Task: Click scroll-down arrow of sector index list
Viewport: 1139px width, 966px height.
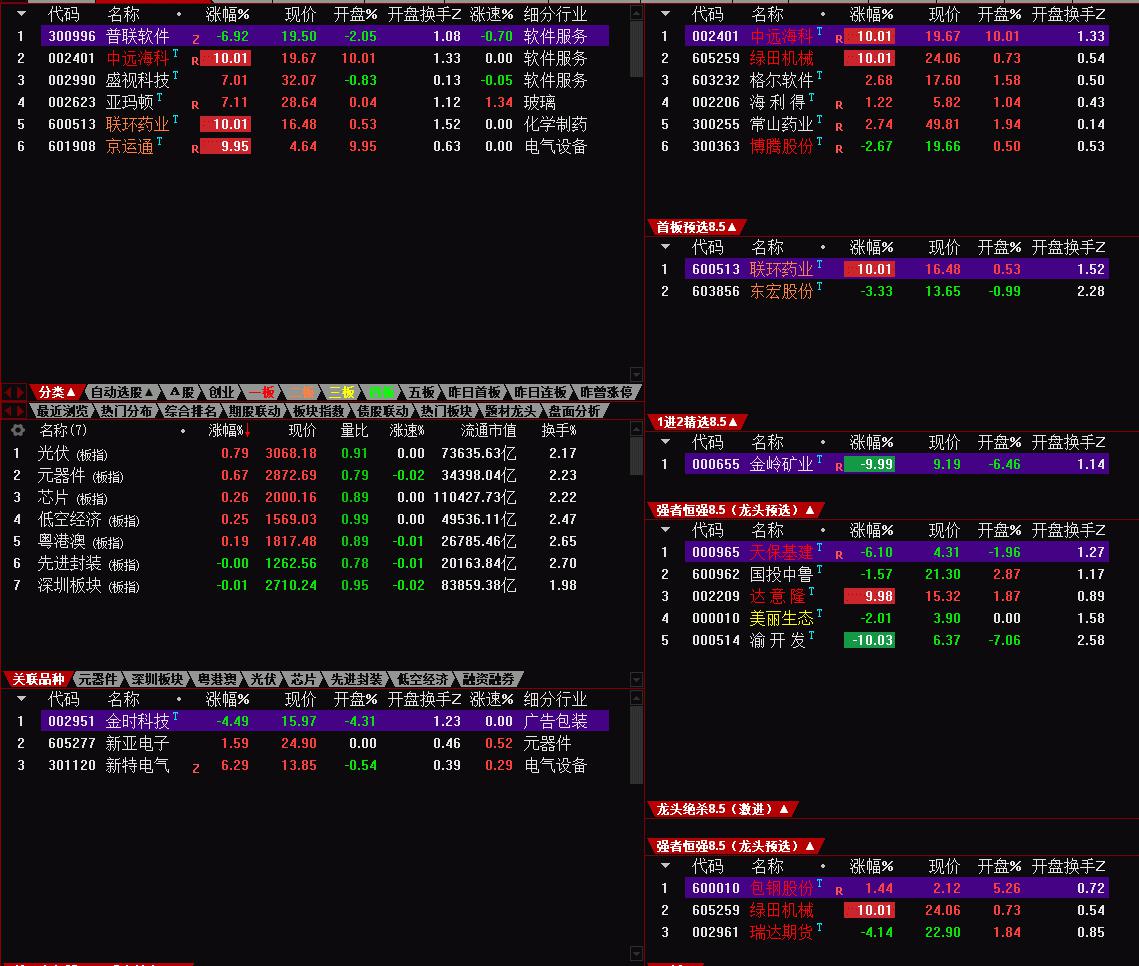Action: pyautogui.click(x=636, y=679)
